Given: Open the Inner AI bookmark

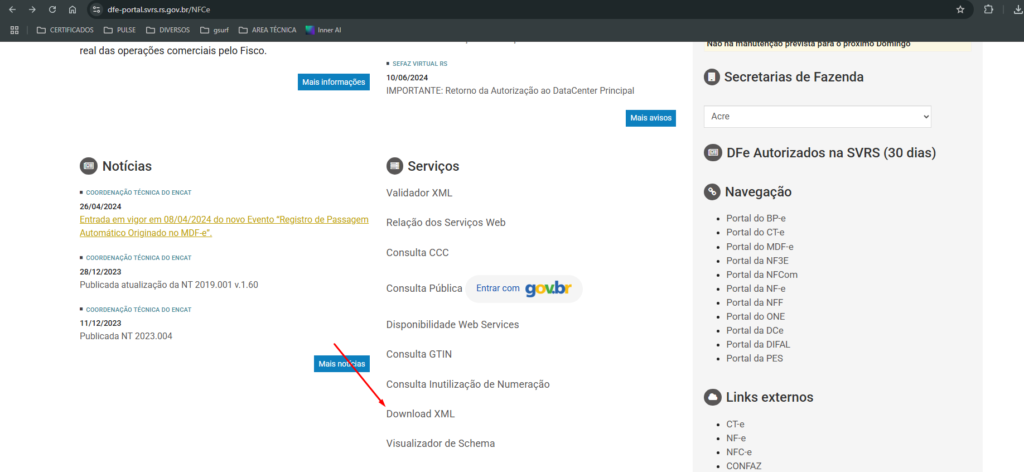Looking at the screenshot, I should (x=327, y=30).
